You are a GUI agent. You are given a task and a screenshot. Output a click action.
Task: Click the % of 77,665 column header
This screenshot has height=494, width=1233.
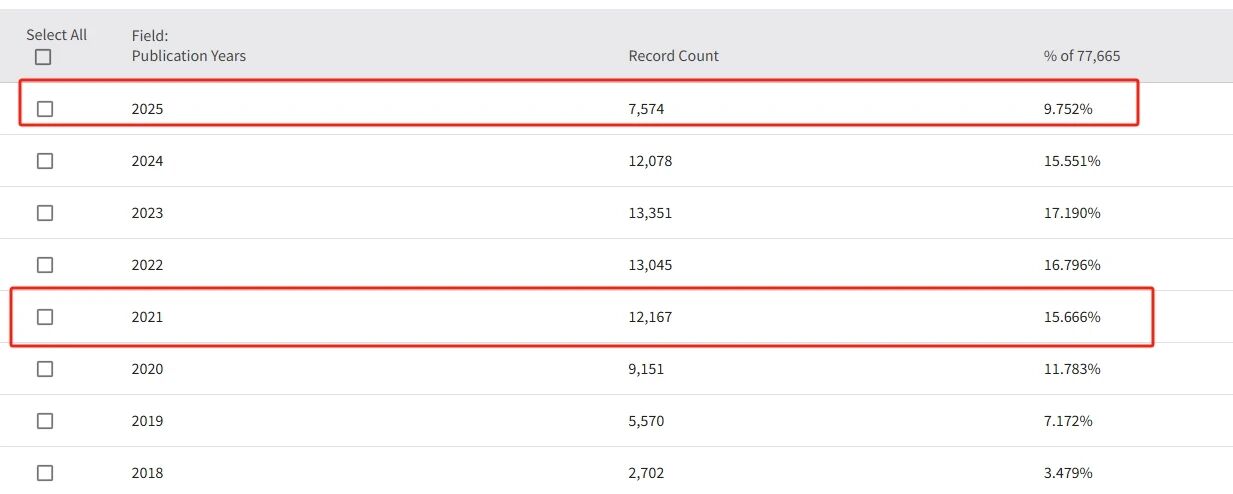[1081, 56]
